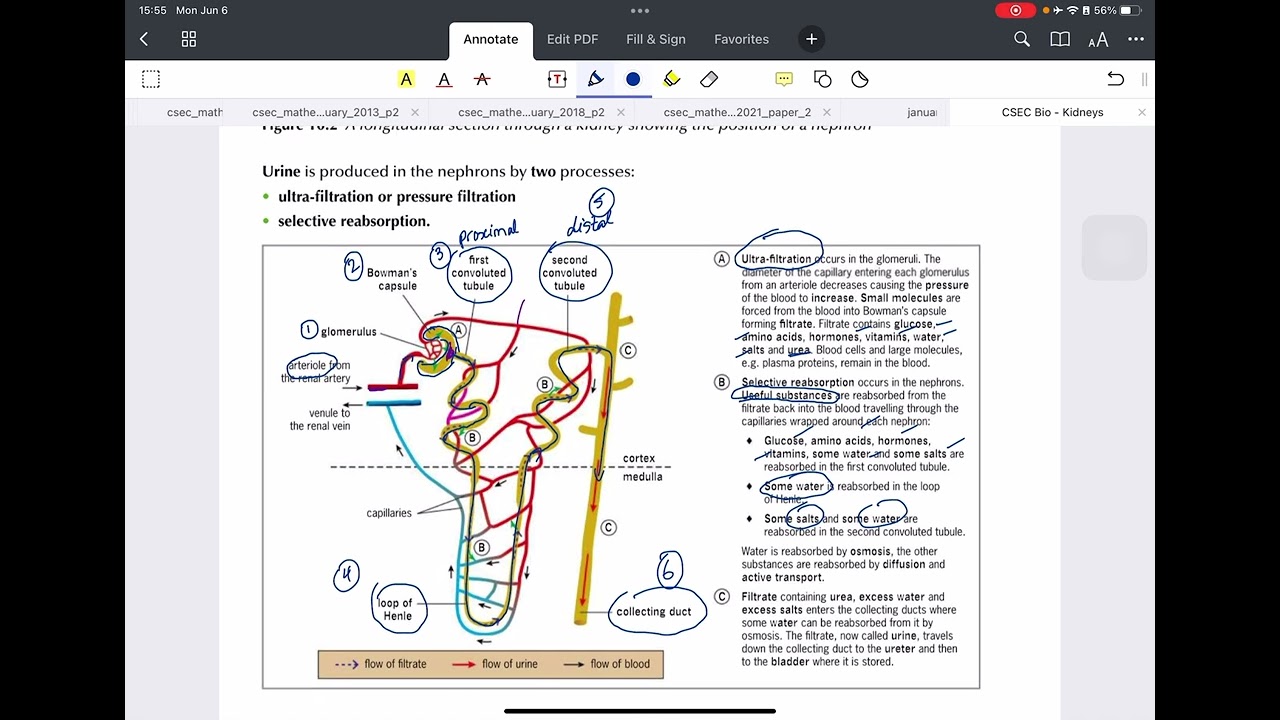Tap the three-dot multitasking indicator at top

[x=640, y=10]
